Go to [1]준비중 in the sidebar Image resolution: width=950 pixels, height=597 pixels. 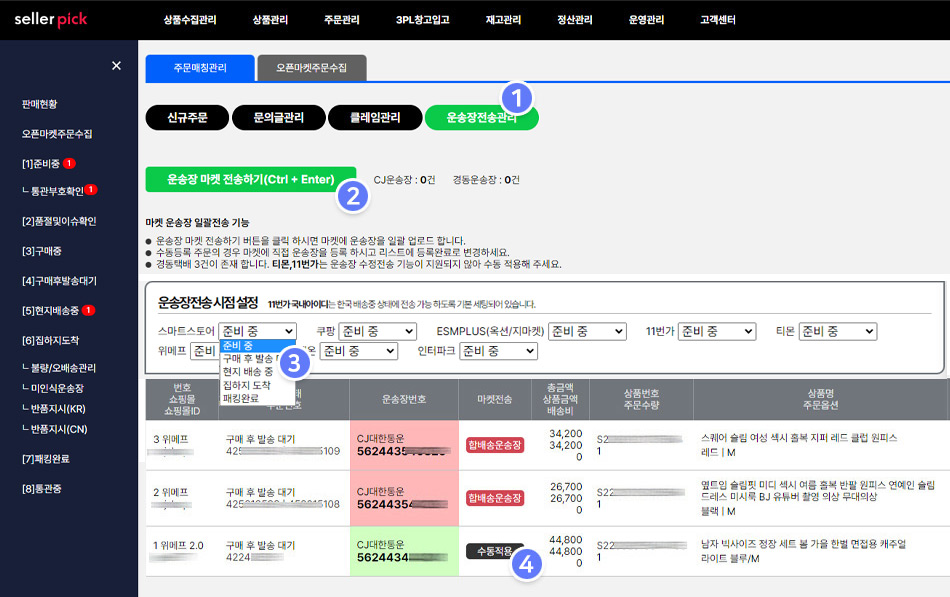pyautogui.click(x=42, y=163)
